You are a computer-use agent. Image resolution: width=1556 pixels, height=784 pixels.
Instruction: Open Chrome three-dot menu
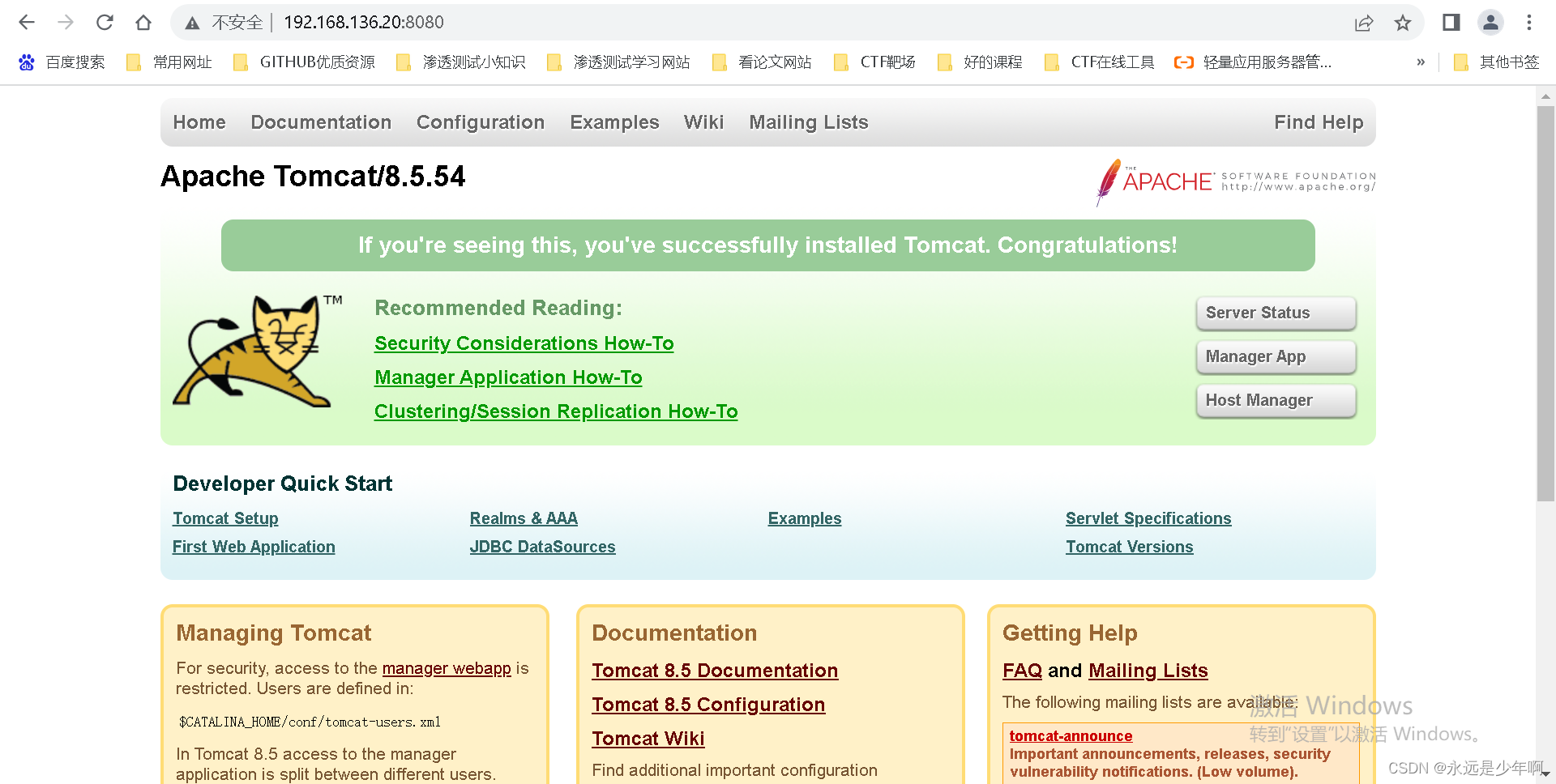click(1529, 23)
